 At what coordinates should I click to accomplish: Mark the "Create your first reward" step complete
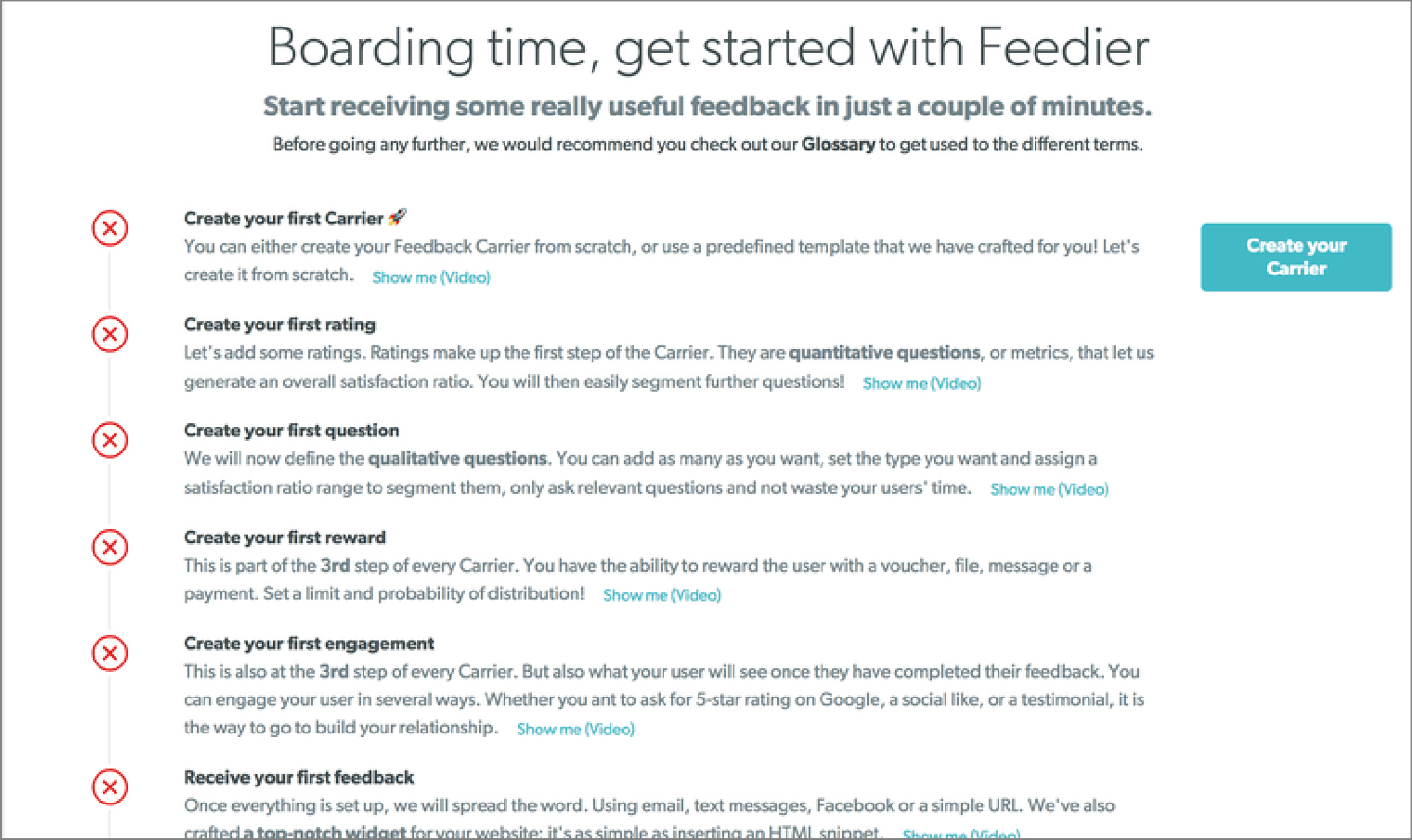click(x=110, y=548)
